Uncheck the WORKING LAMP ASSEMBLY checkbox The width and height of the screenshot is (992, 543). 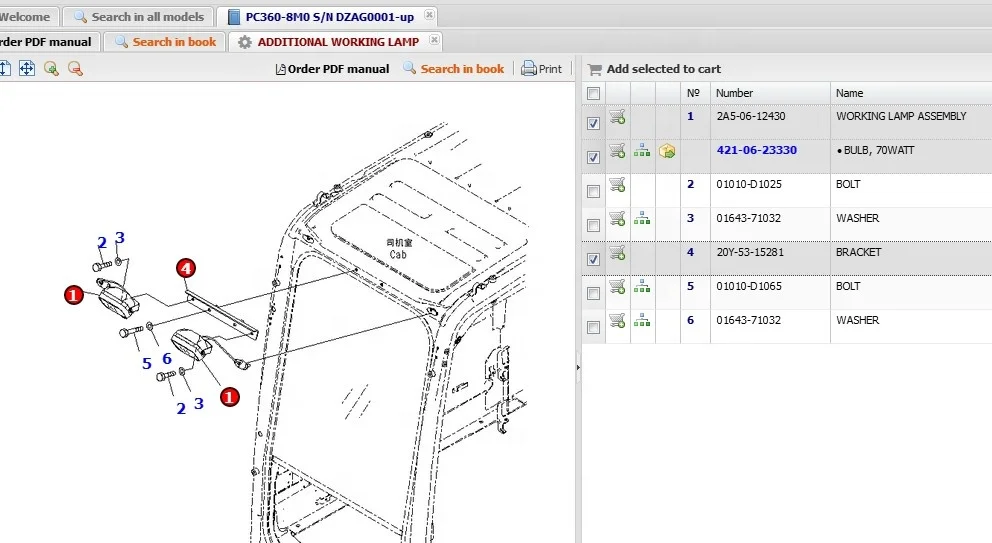593,123
